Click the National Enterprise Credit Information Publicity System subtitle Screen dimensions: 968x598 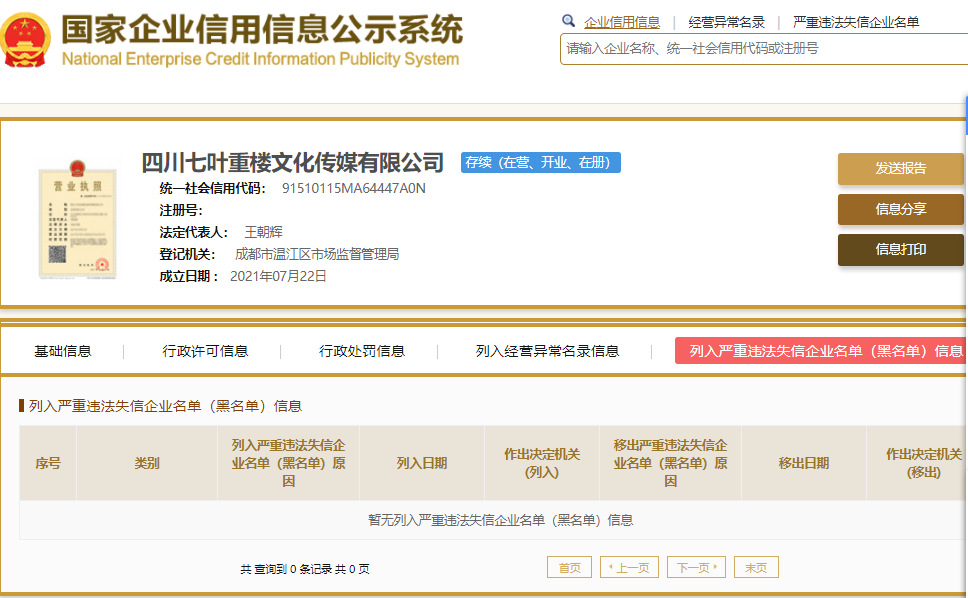[261, 59]
